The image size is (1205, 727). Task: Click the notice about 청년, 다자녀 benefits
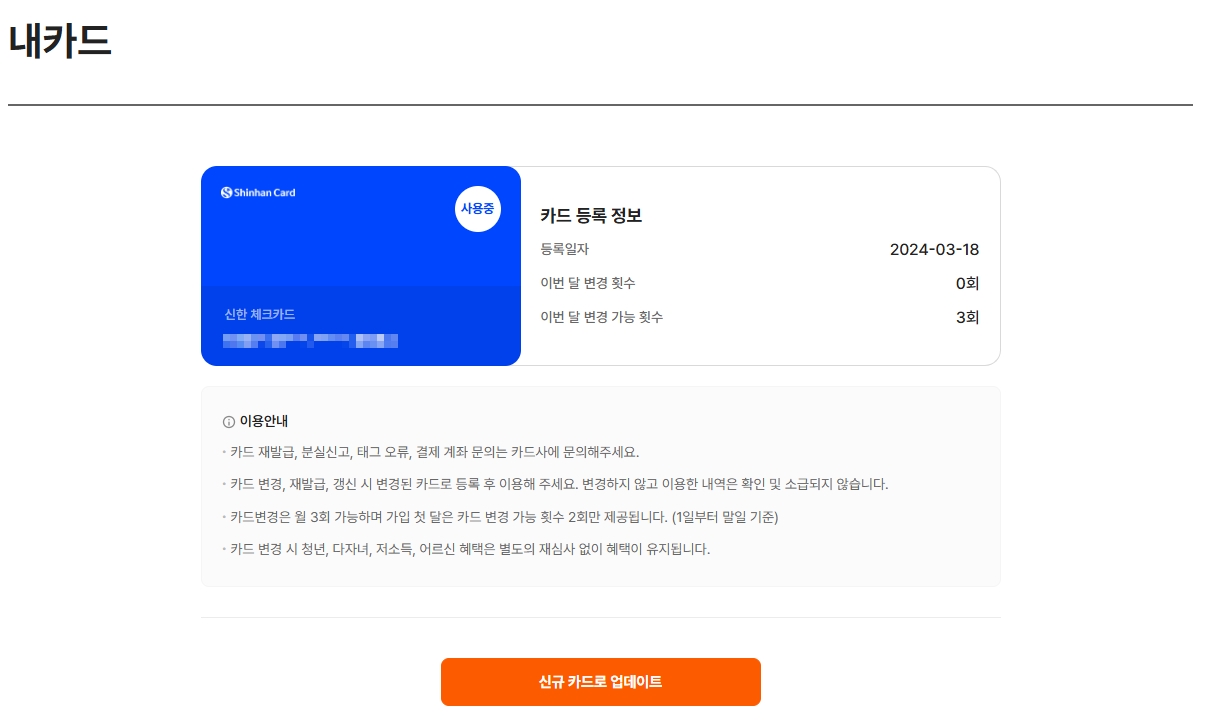coord(467,549)
